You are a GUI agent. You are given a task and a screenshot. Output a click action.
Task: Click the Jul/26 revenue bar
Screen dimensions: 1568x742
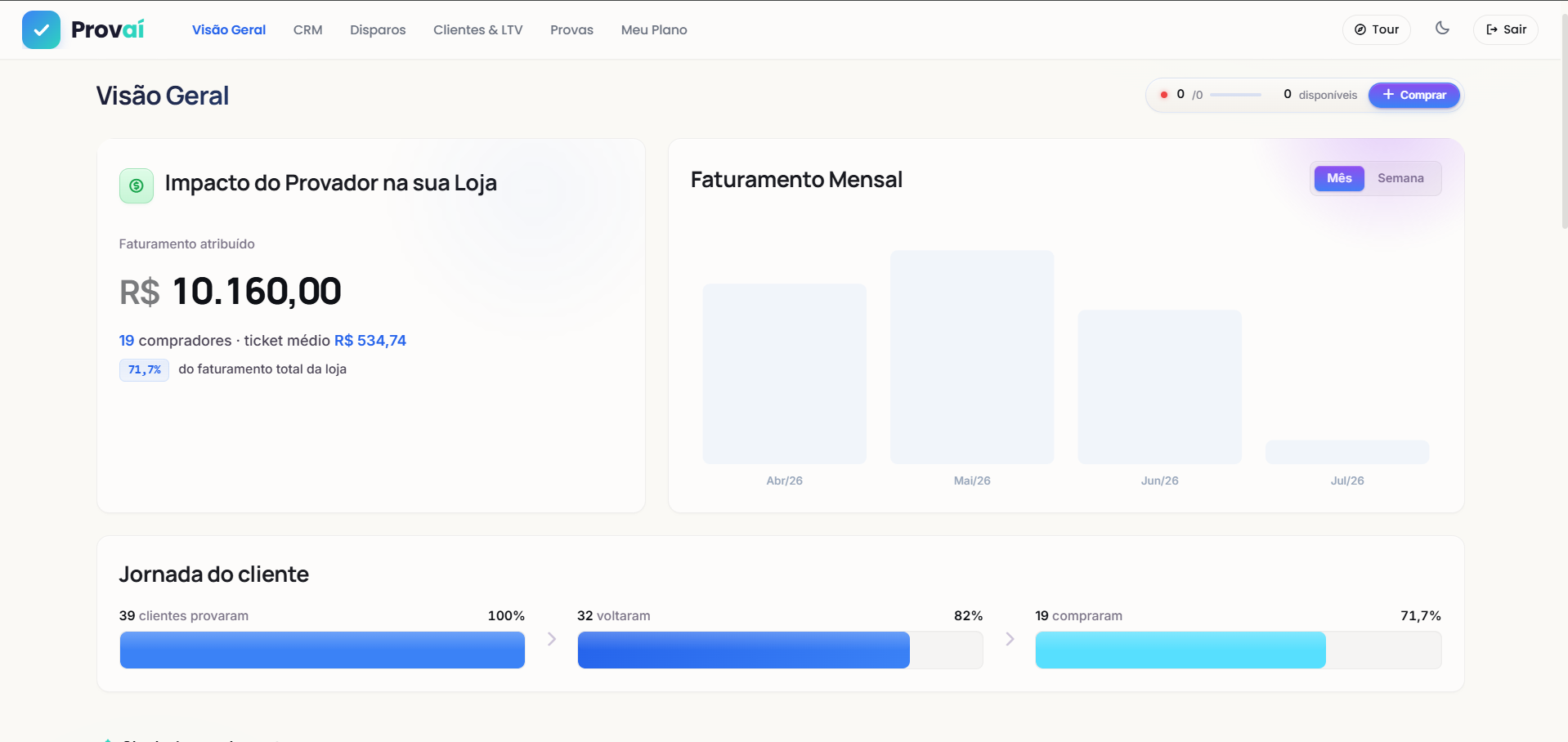click(x=1347, y=453)
